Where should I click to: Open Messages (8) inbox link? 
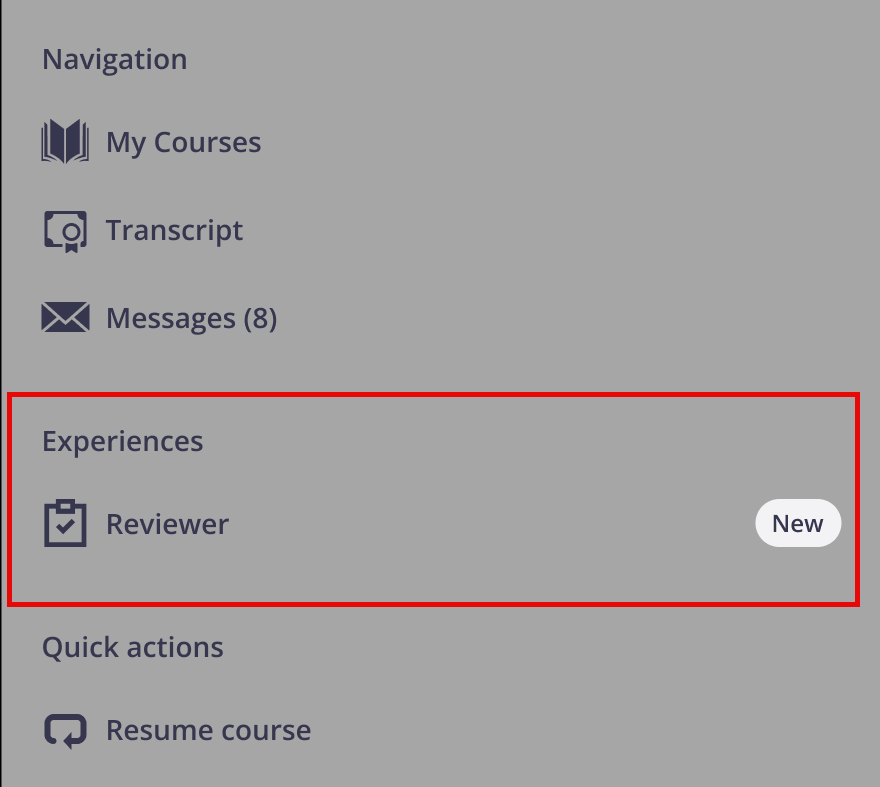pos(191,319)
